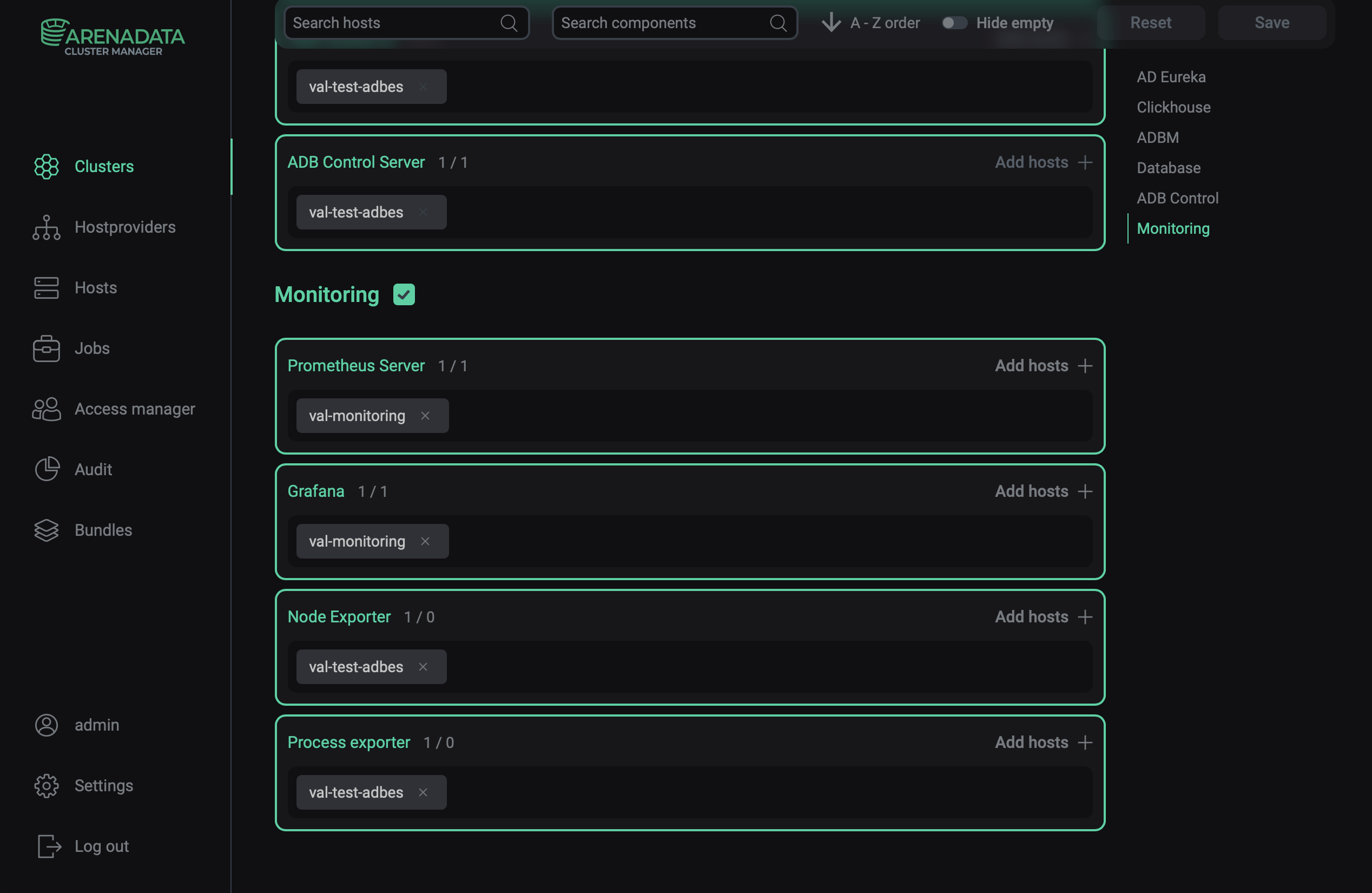Select Monitoring in the right navigation
This screenshot has height=893, width=1372.
point(1173,228)
